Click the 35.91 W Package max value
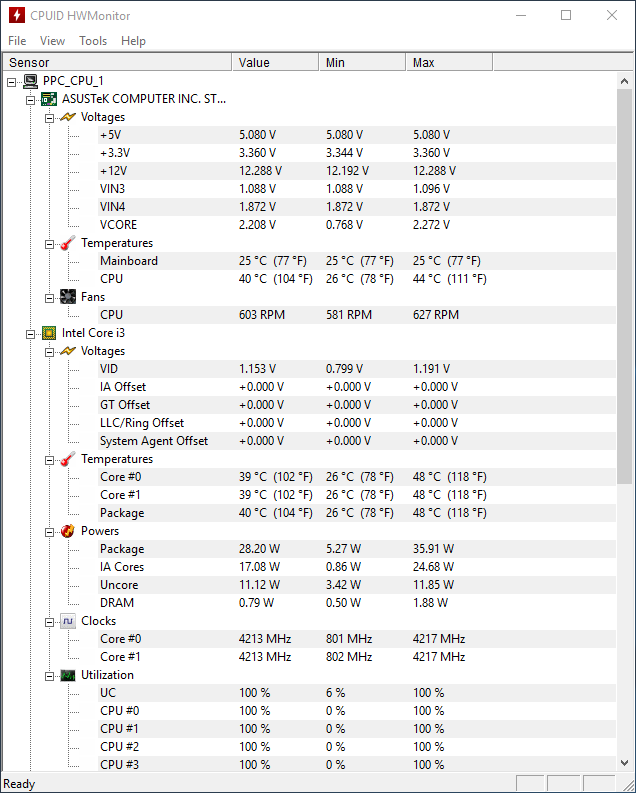 click(433, 549)
